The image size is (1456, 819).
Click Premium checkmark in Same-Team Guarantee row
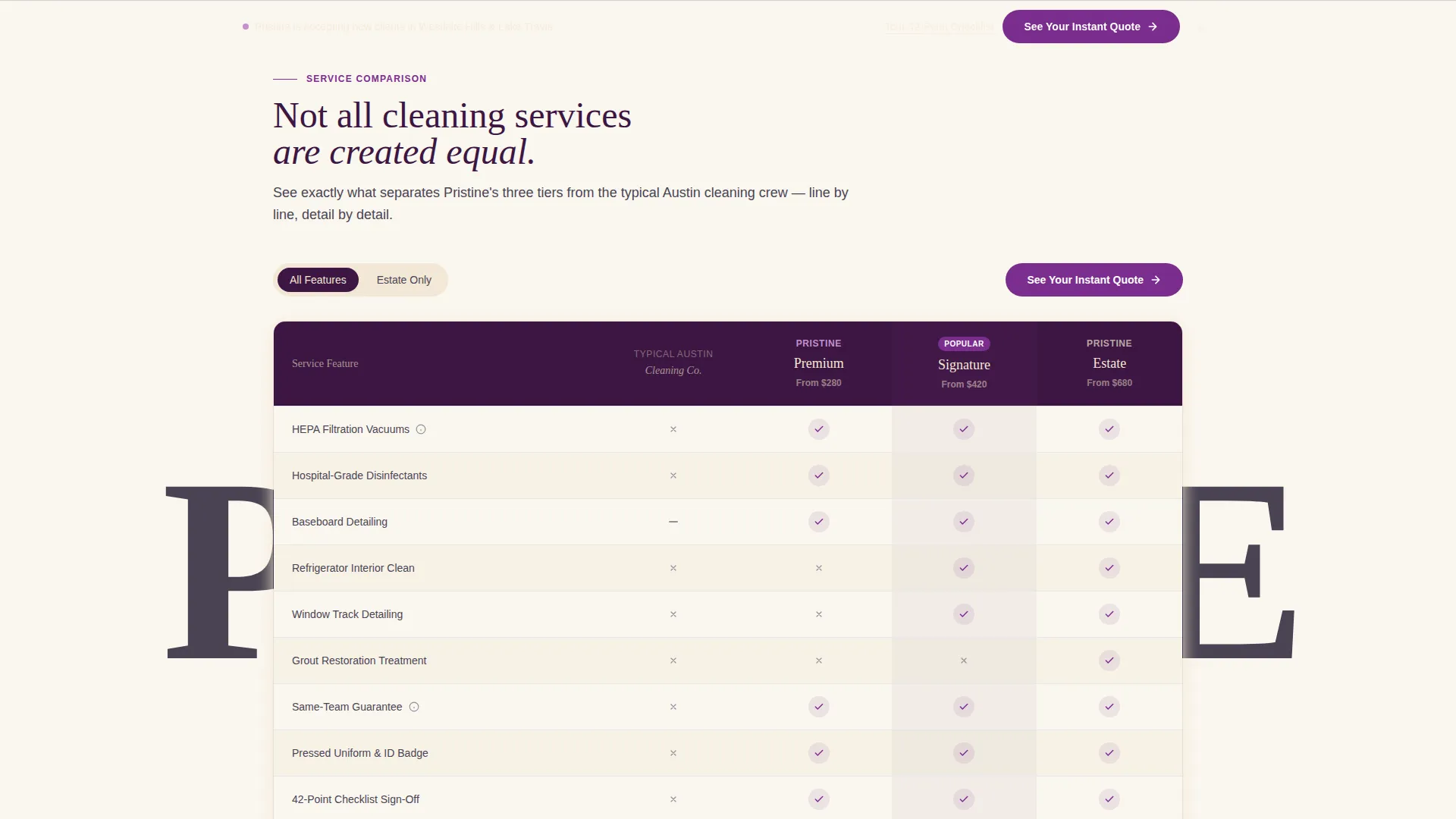coord(819,707)
